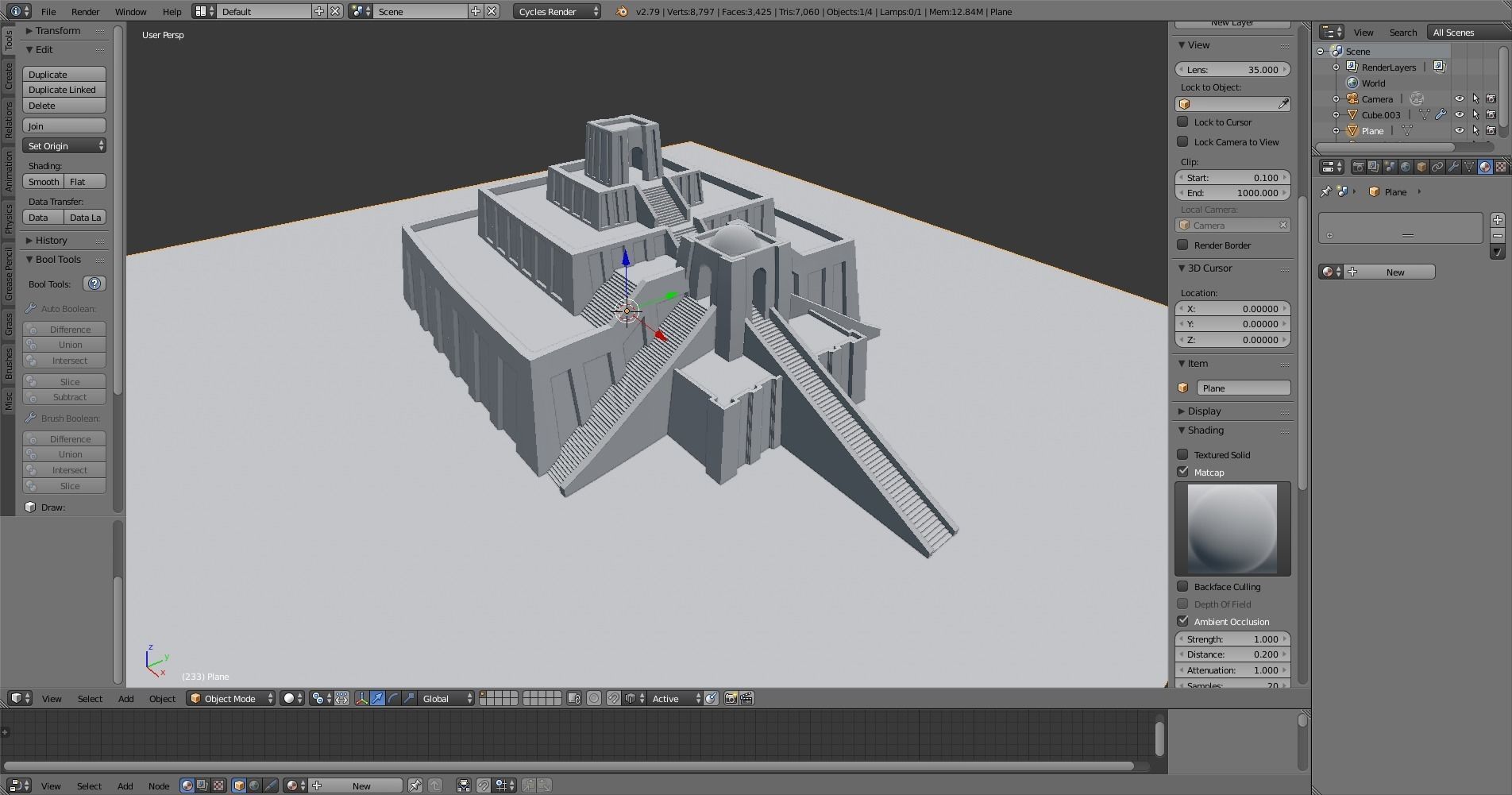Enable the Render Border checkbox
This screenshot has height=795, width=1512.
coord(1182,245)
